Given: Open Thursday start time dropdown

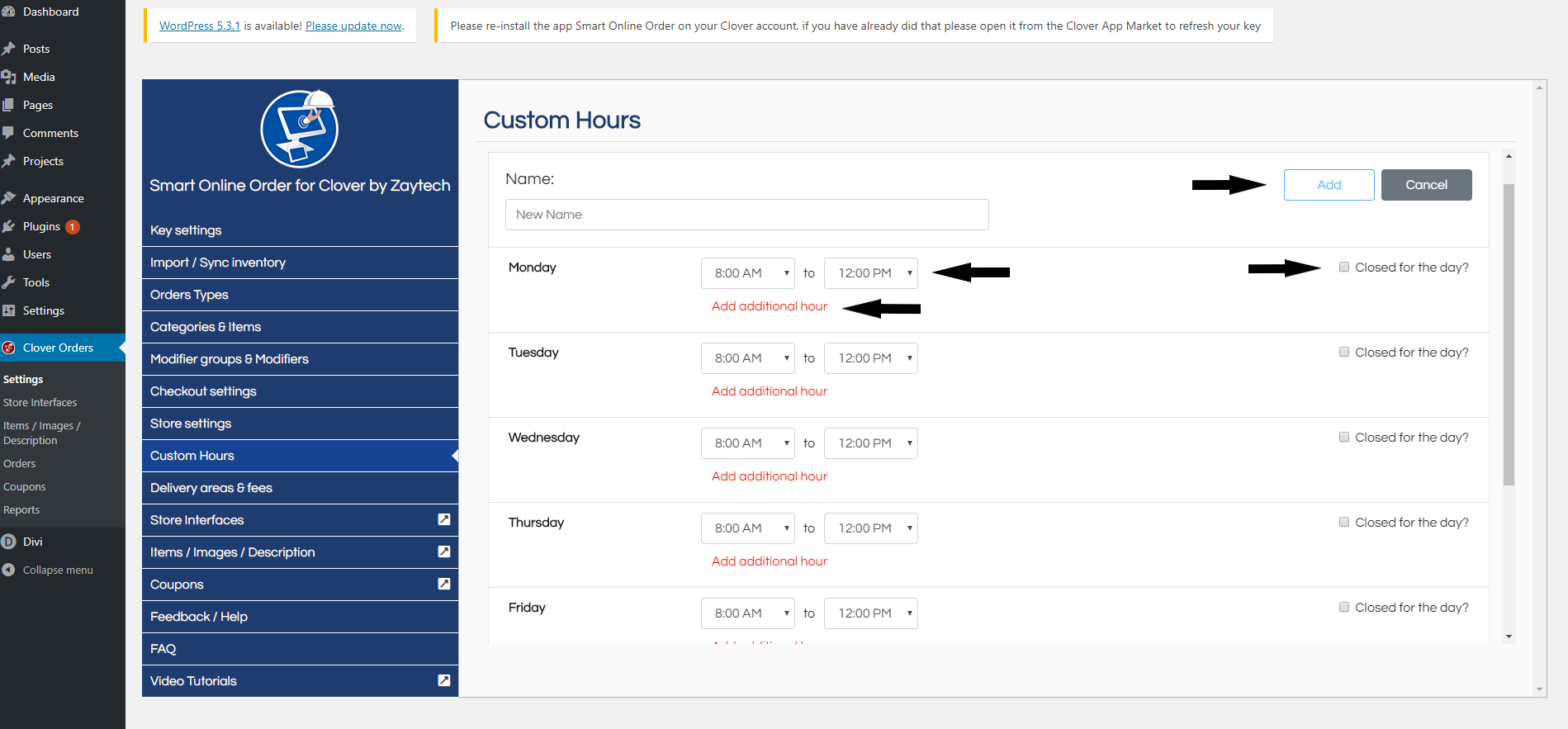Looking at the screenshot, I should click(x=748, y=528).
